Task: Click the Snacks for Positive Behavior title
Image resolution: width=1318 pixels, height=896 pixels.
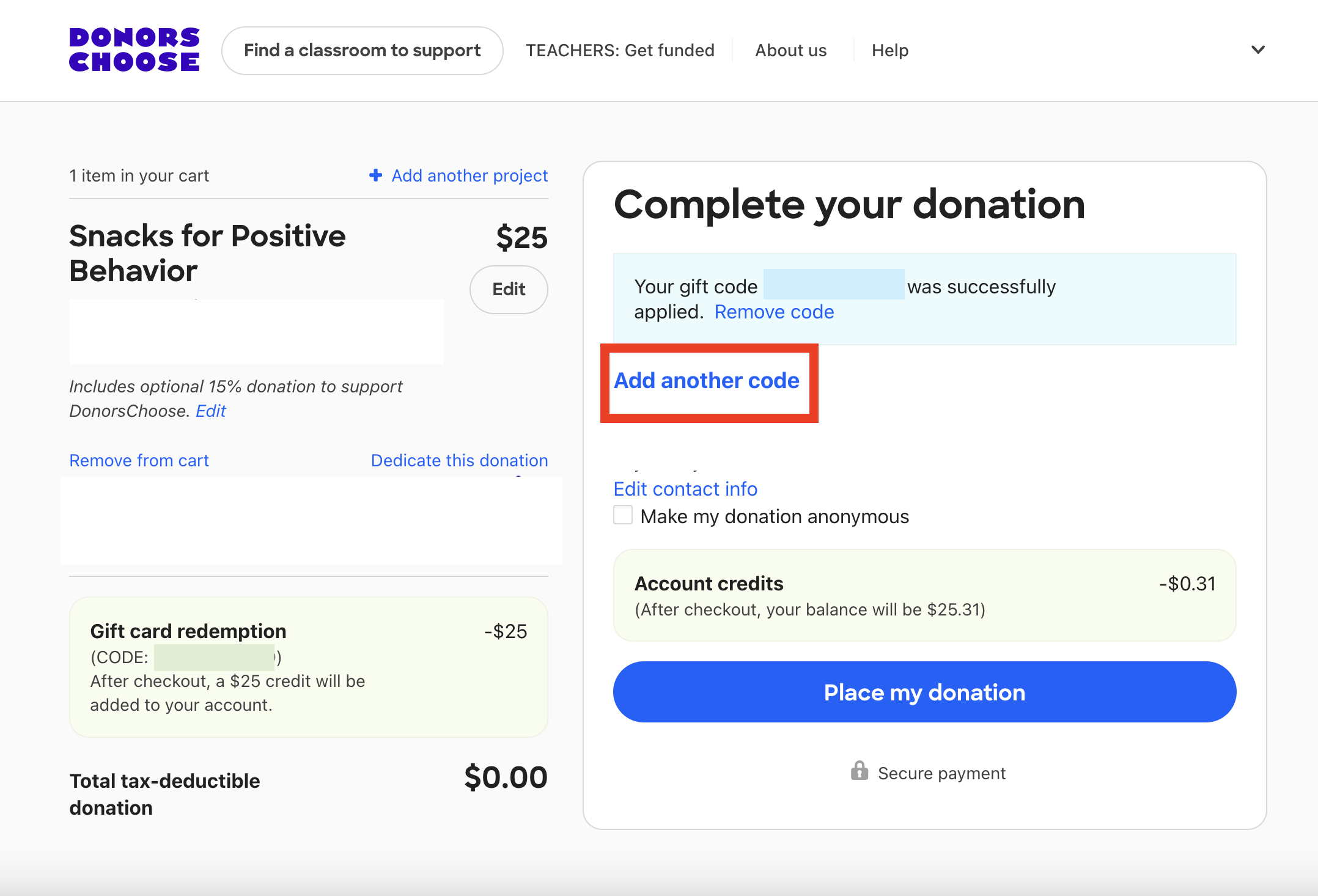Action: coord(207,253)
